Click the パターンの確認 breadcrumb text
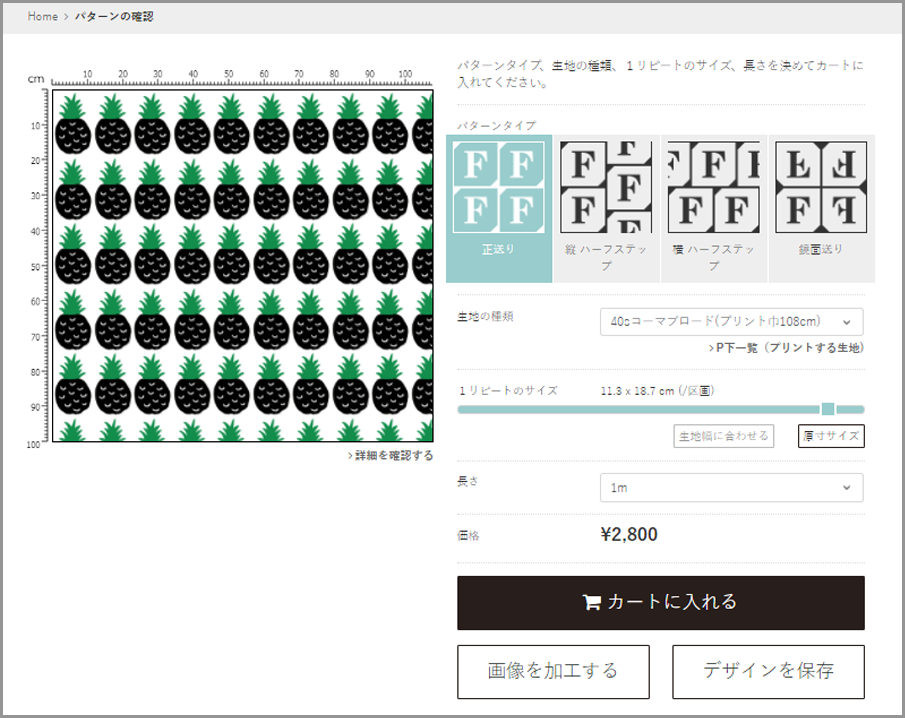This screenshot has width=905, height=718. point(114,16)
